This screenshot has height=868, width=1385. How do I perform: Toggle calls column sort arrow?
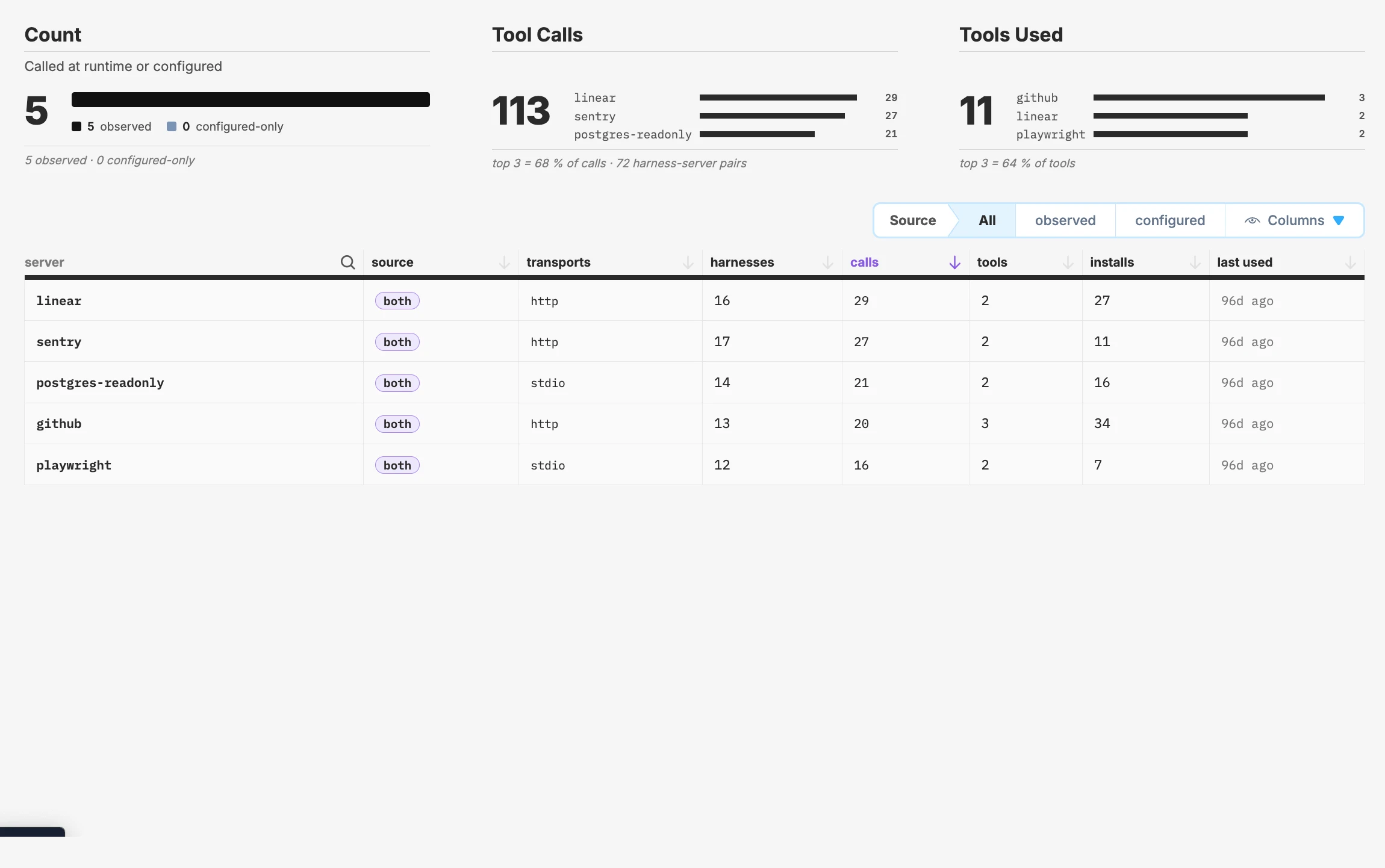(x=954, y=262)
